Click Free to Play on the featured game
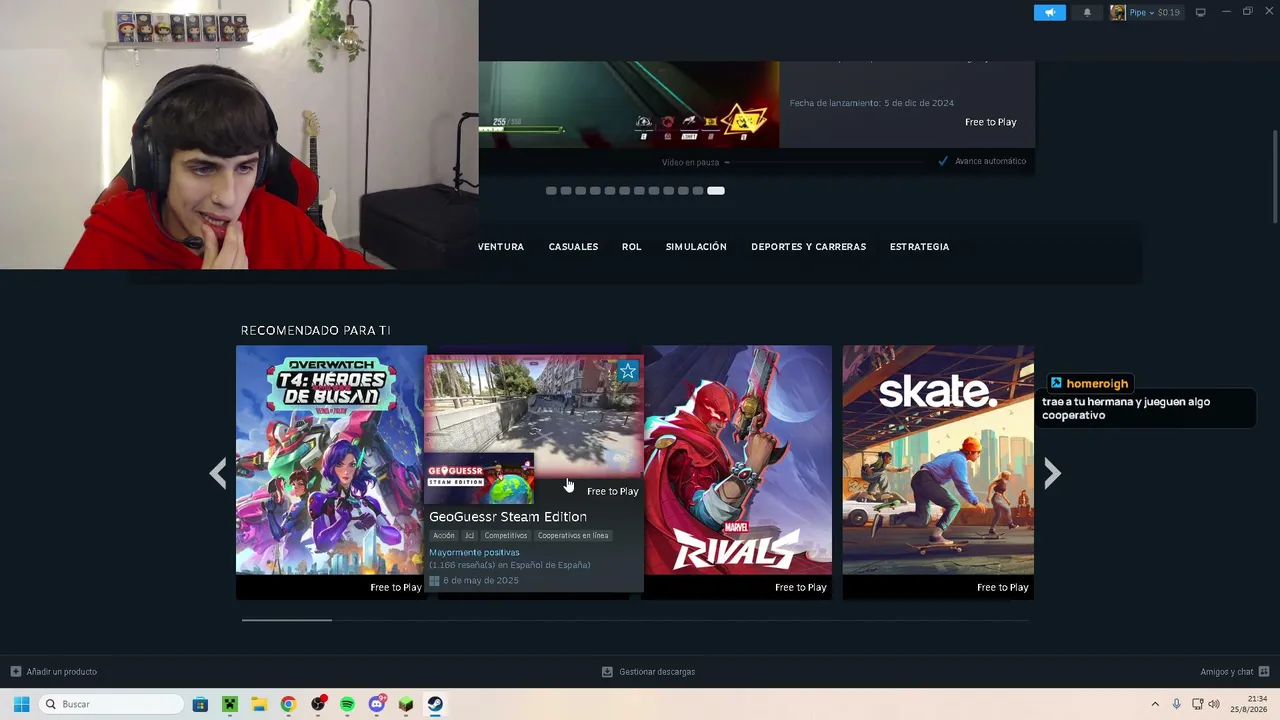1280x720 pixels. coord(990,122)
